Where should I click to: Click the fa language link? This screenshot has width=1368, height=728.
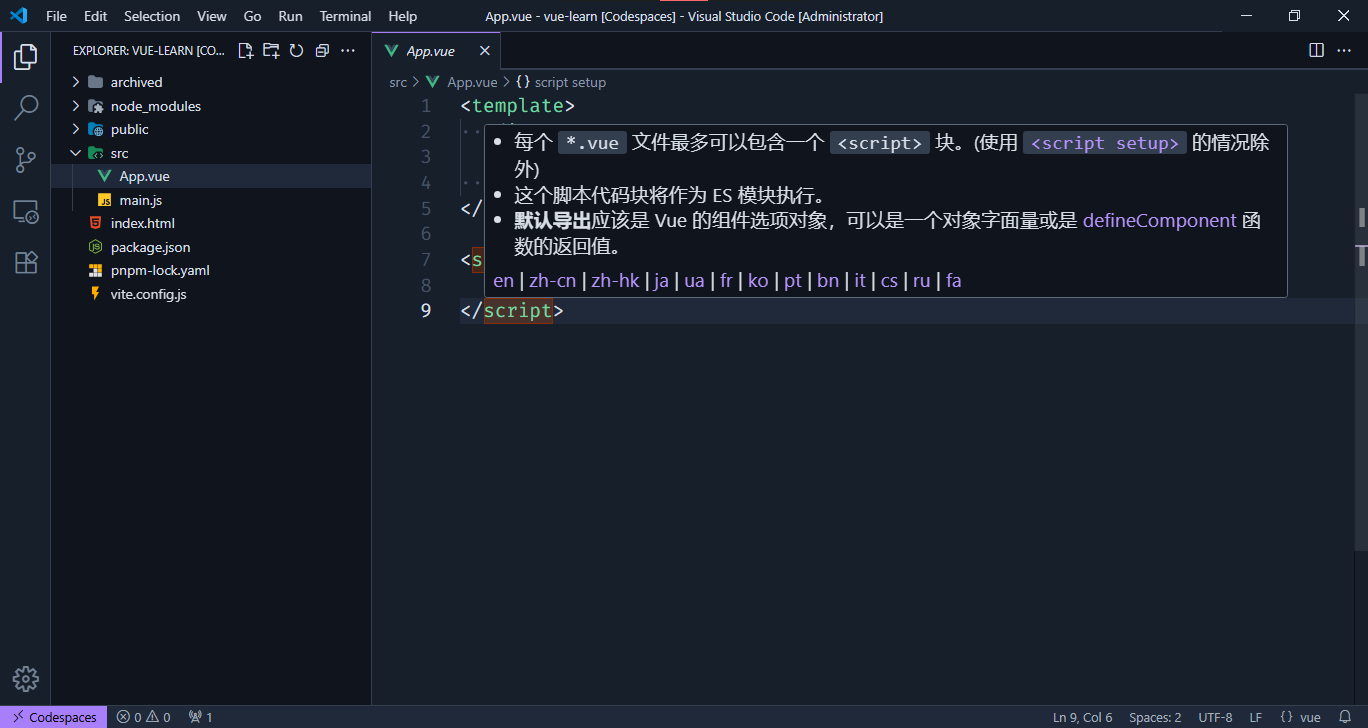click(x=954, y=280)
